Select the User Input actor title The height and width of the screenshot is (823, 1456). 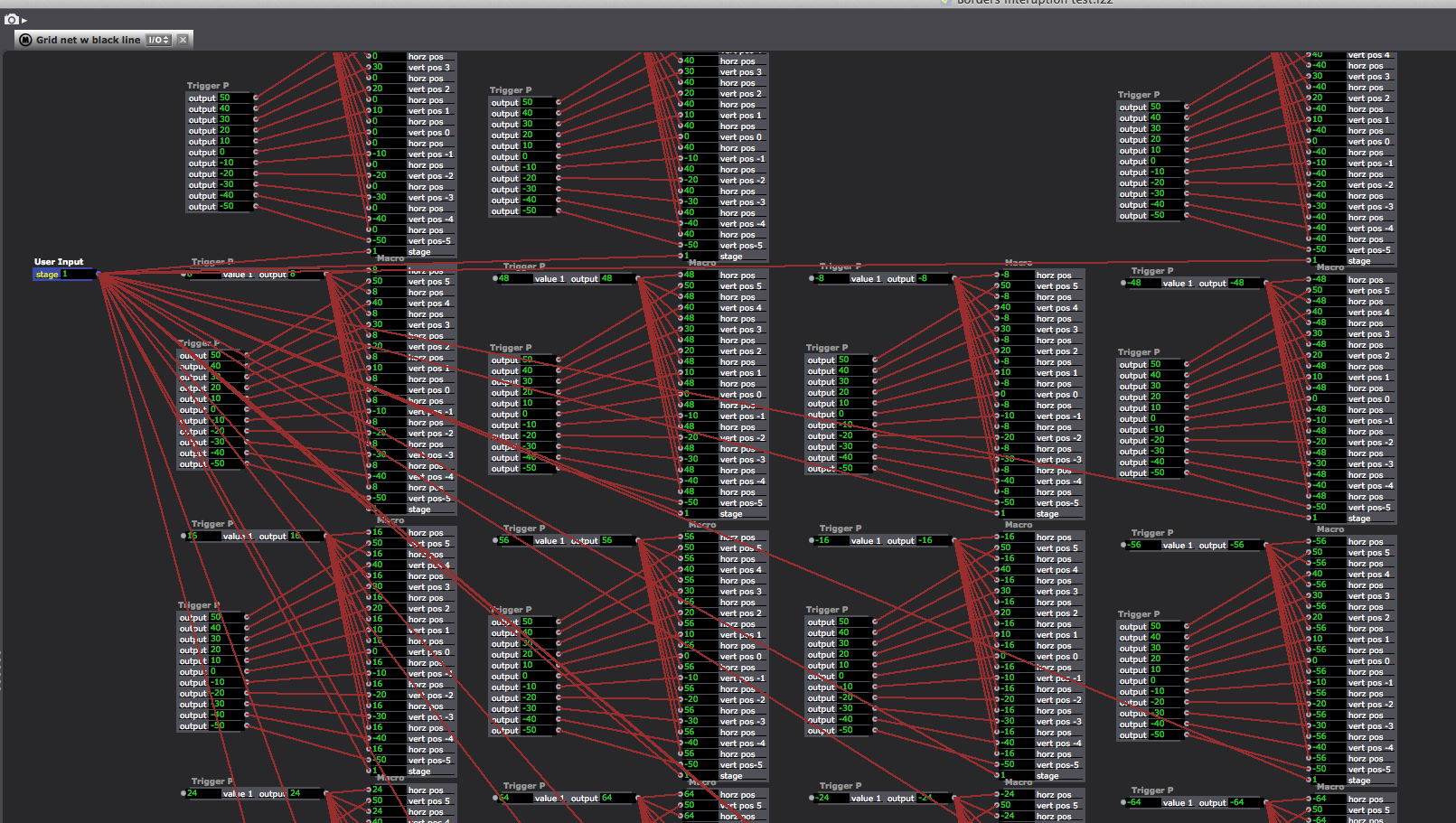[x=59, y=262]
